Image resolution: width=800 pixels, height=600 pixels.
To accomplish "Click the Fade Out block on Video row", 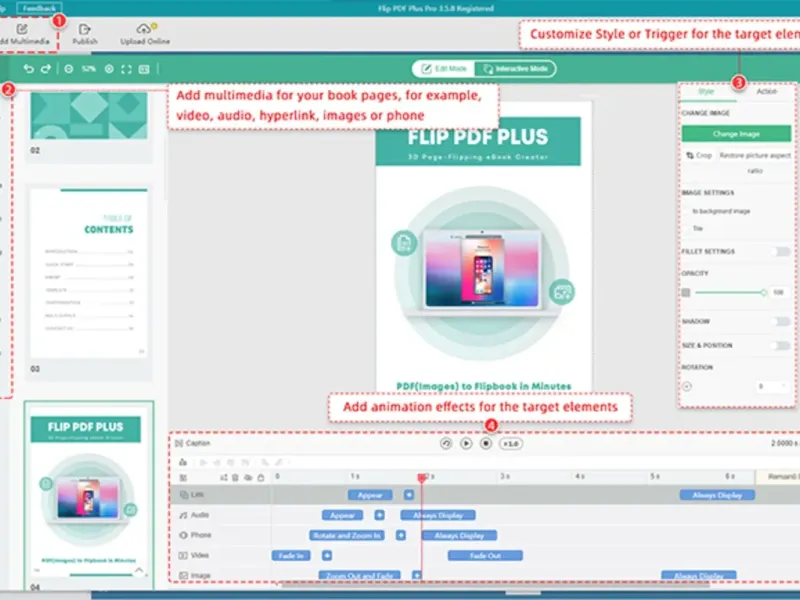I will [x=485, y=556].
